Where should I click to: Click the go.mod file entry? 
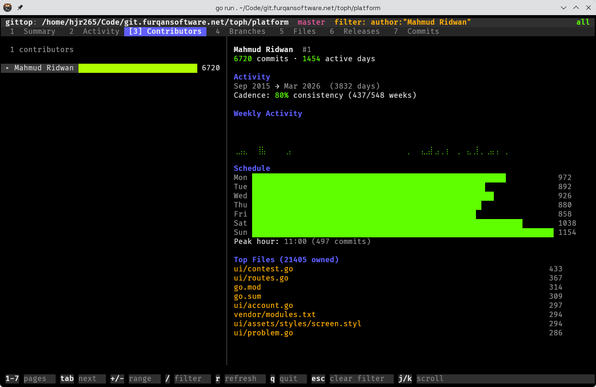click(x=247, y=287)
